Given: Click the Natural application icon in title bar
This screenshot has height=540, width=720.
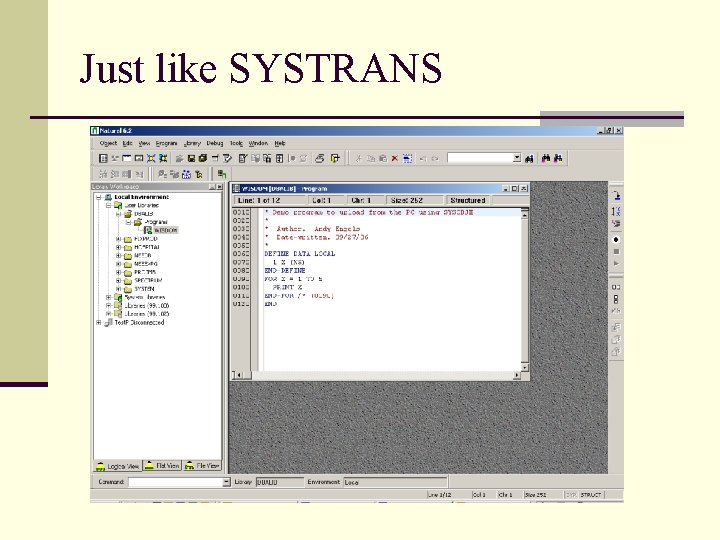Looking at the screenshot, I should [95, 131].
